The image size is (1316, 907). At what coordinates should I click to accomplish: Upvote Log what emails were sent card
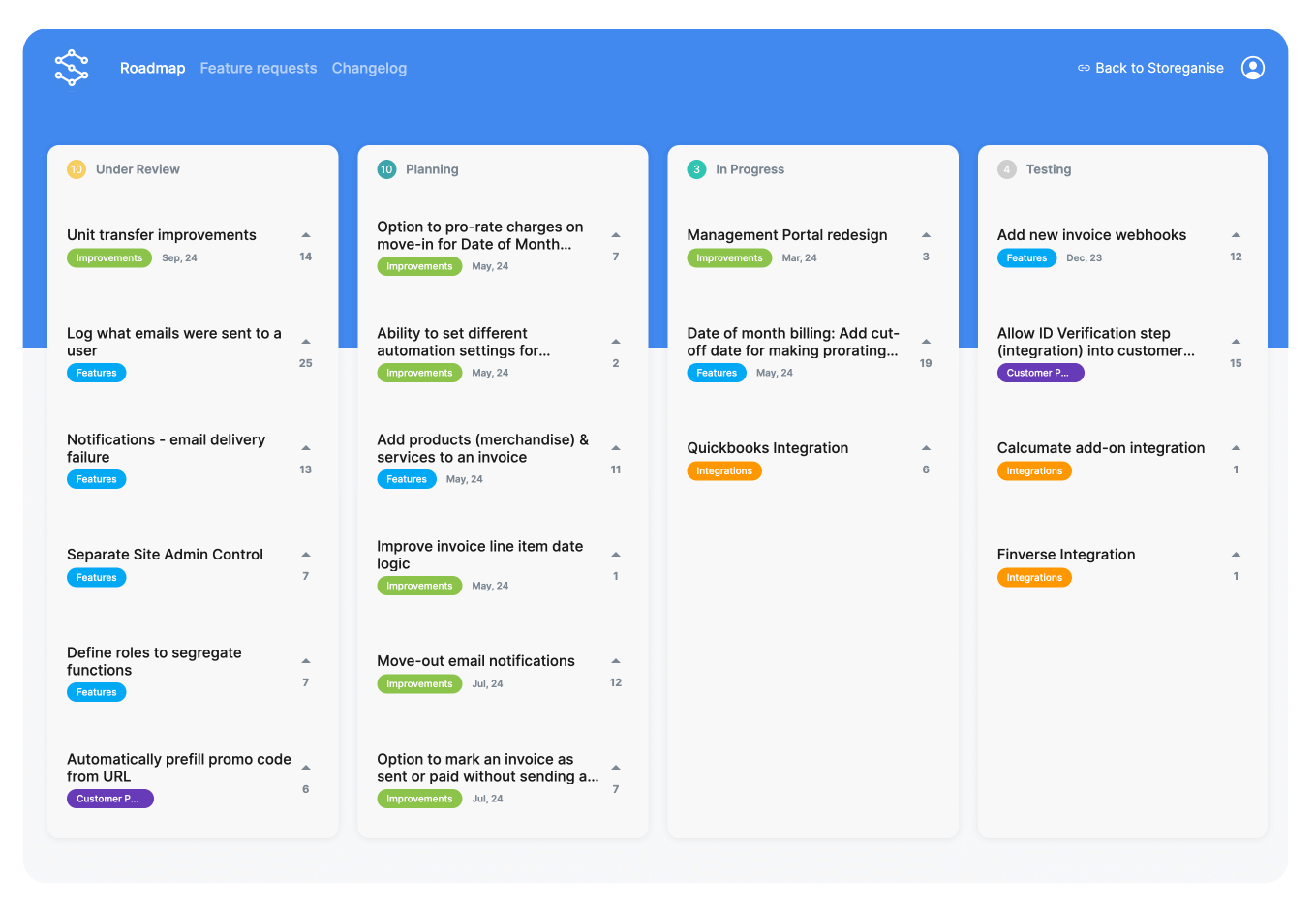pyautogui.click(x=305, y=342)
